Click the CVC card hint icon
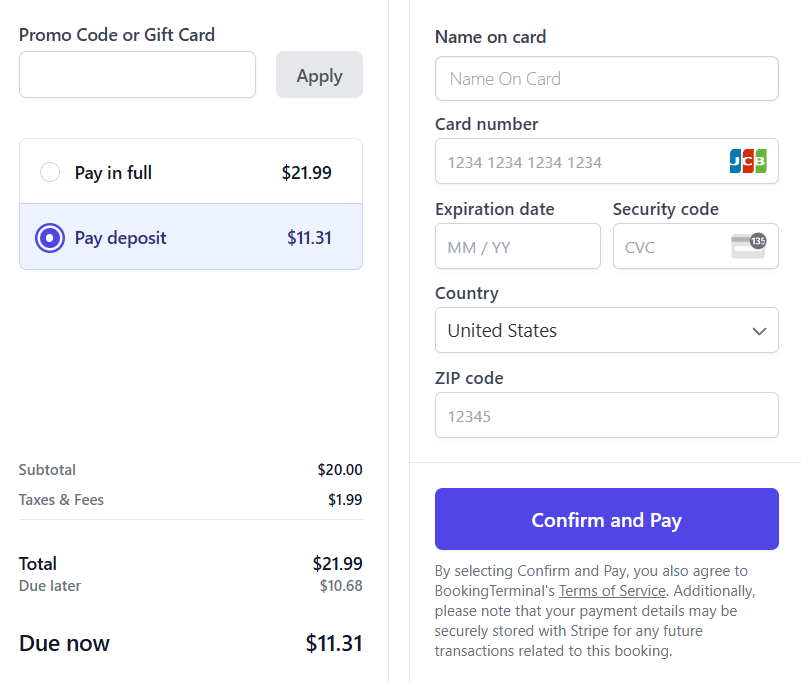The width and height of the screenshot is (801, 683). tap(749, 246)
